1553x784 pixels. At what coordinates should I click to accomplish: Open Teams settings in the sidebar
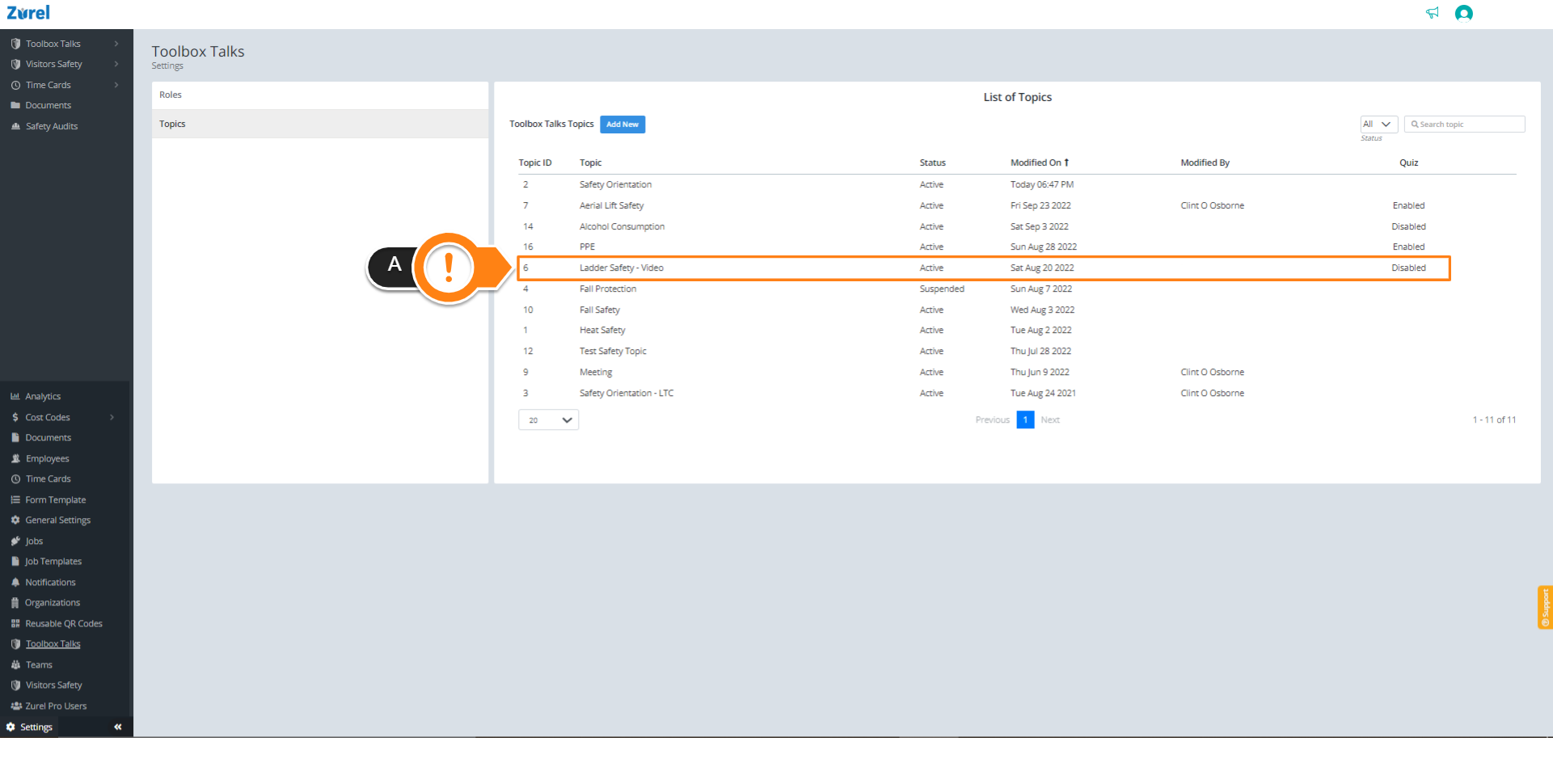coord(38,664)
